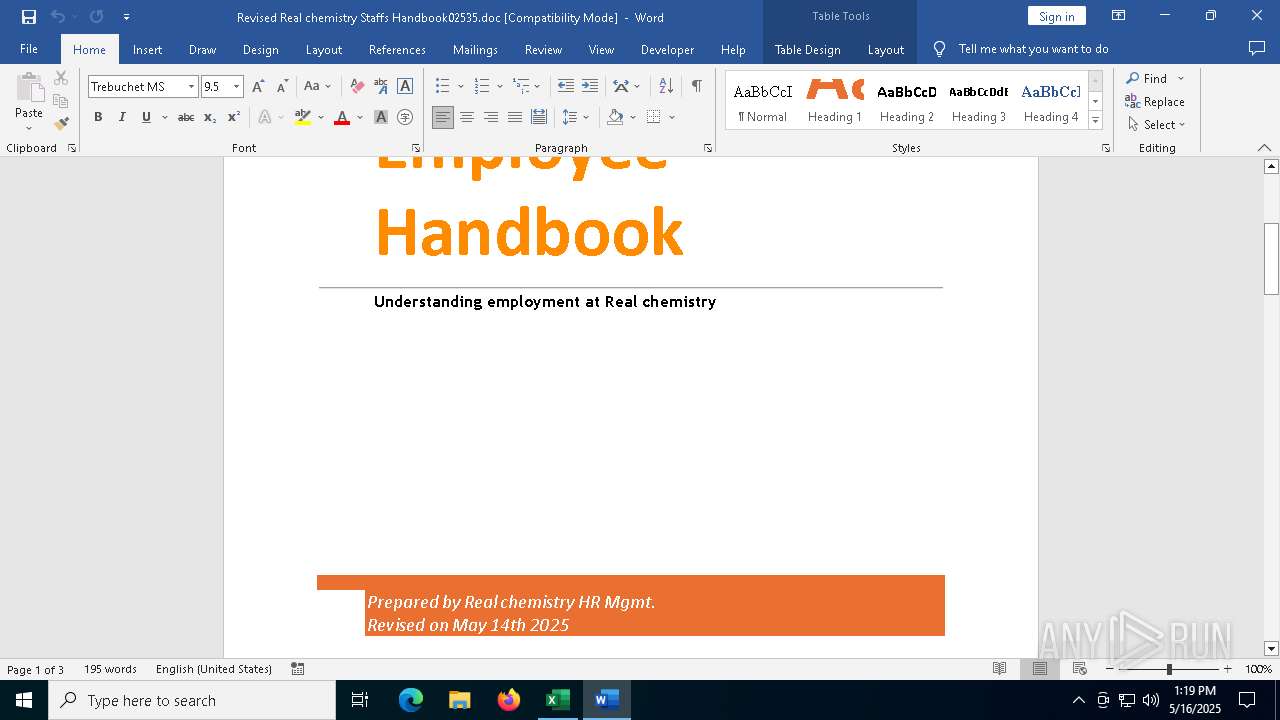The image size is (1280, 720).
Task: Click the Tell me search box
Action: (1033, 49)
